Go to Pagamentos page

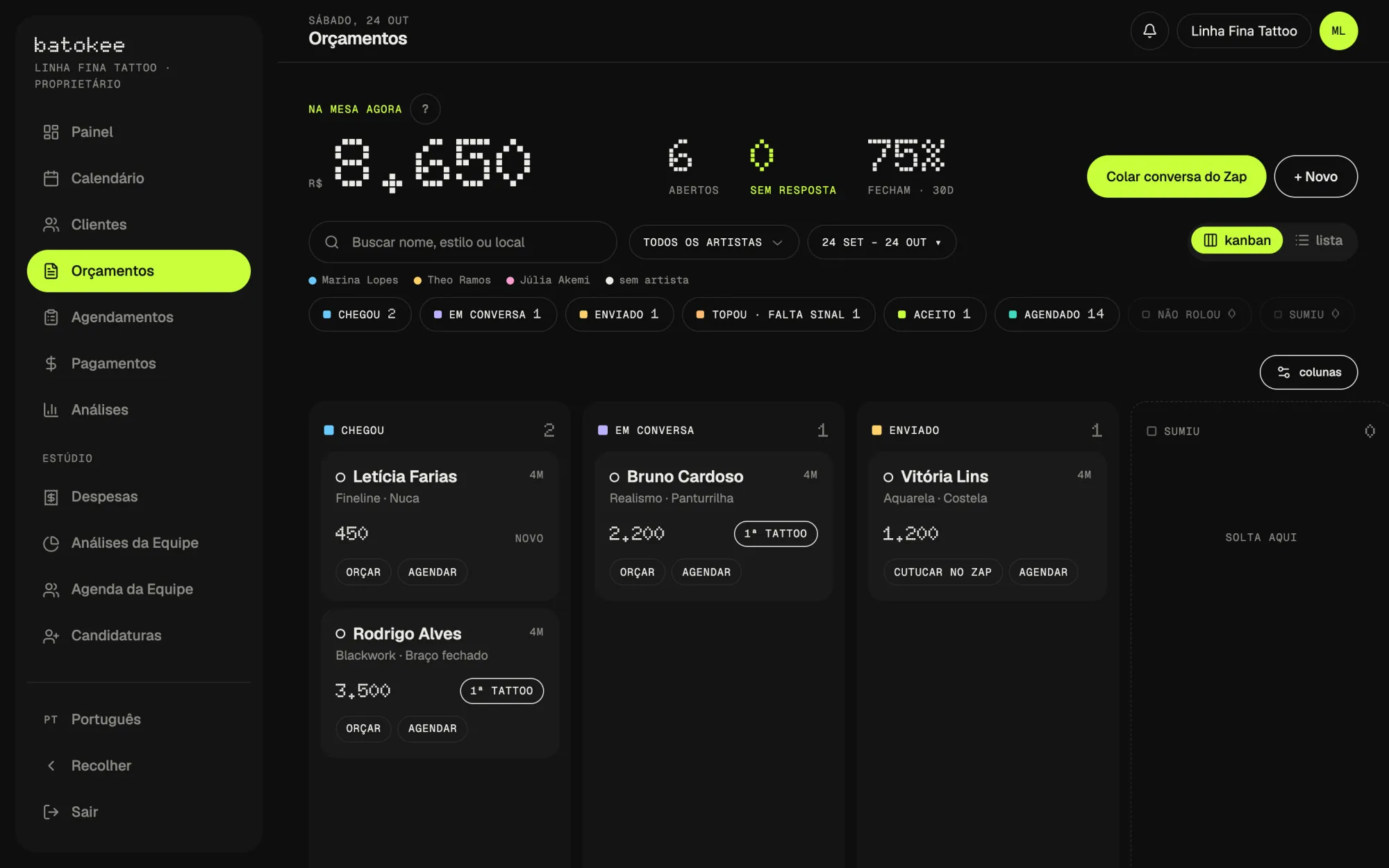pyautogui.click(x=139, y=363)
